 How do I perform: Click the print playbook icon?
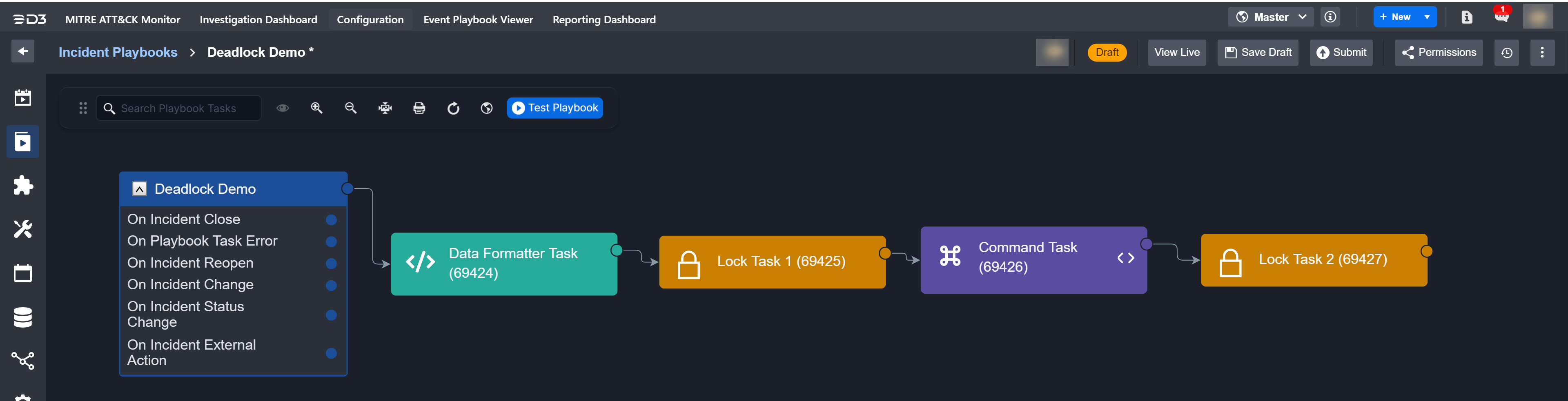pos(419,109)
